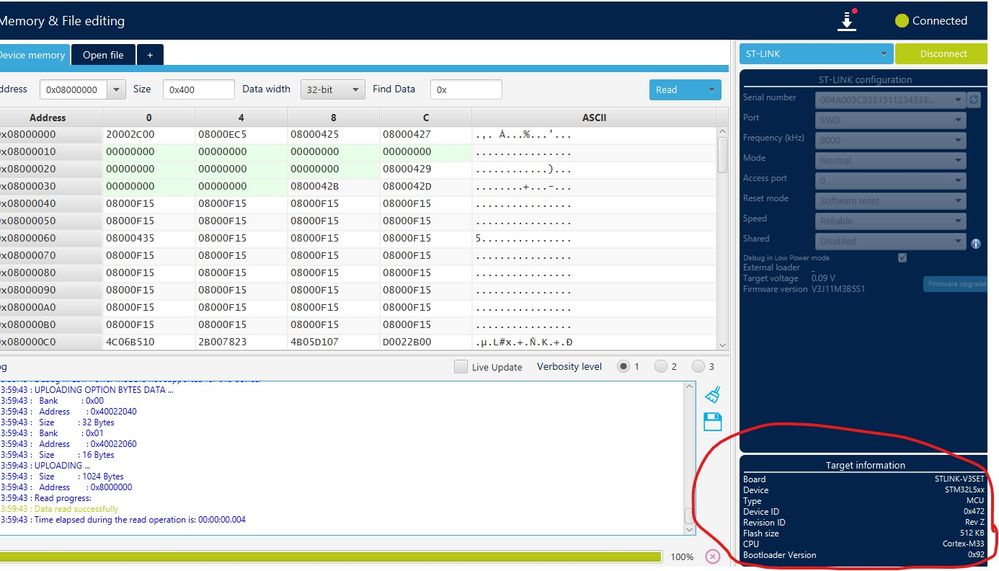Click the Device STM32L5xx value
999x571 pixels.
[x=965, y=490]
